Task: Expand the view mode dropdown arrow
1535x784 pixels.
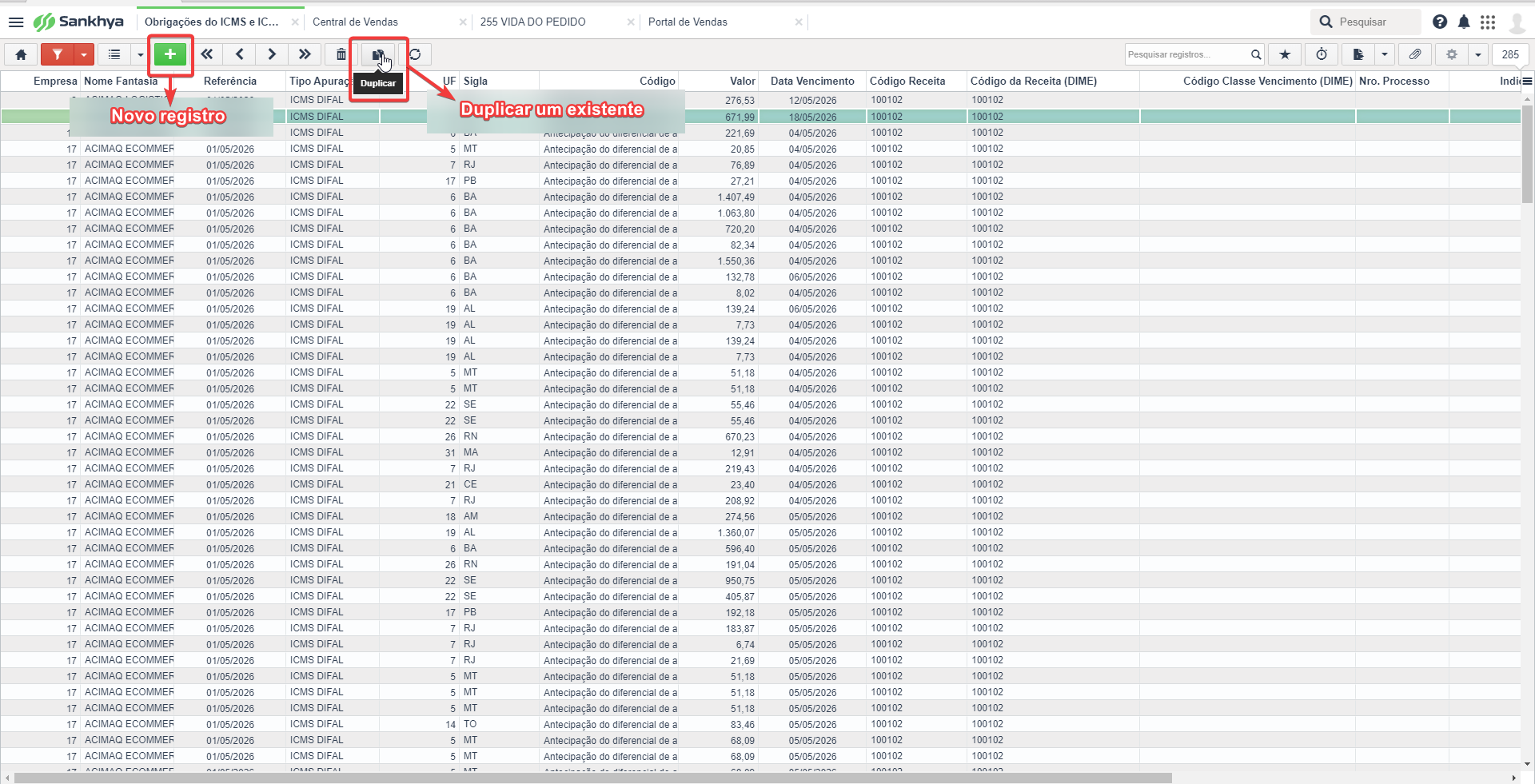Action: [140, 54]
